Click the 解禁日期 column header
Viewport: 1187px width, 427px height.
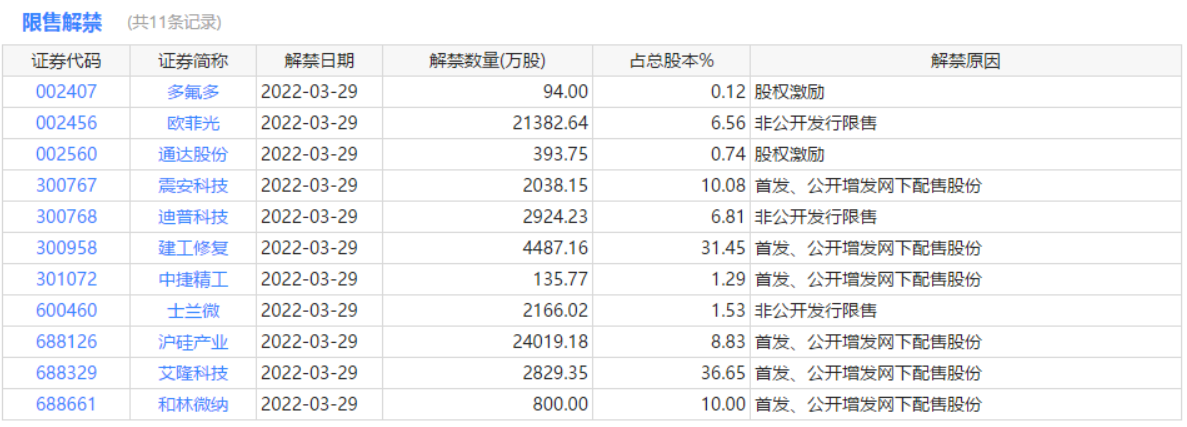pyautogui.click(x=319, y=61)
